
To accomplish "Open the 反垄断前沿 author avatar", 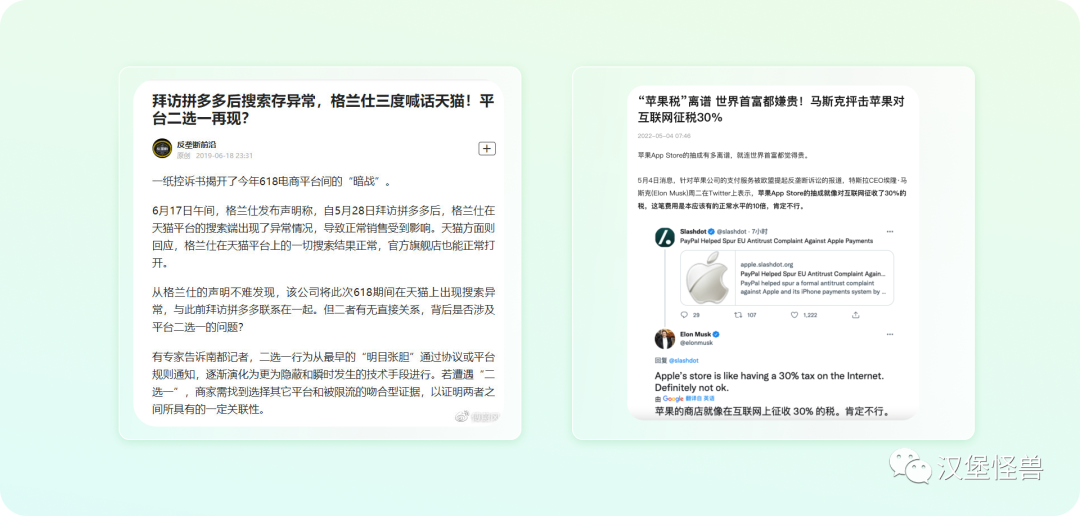I will click(x=162, y=148).
